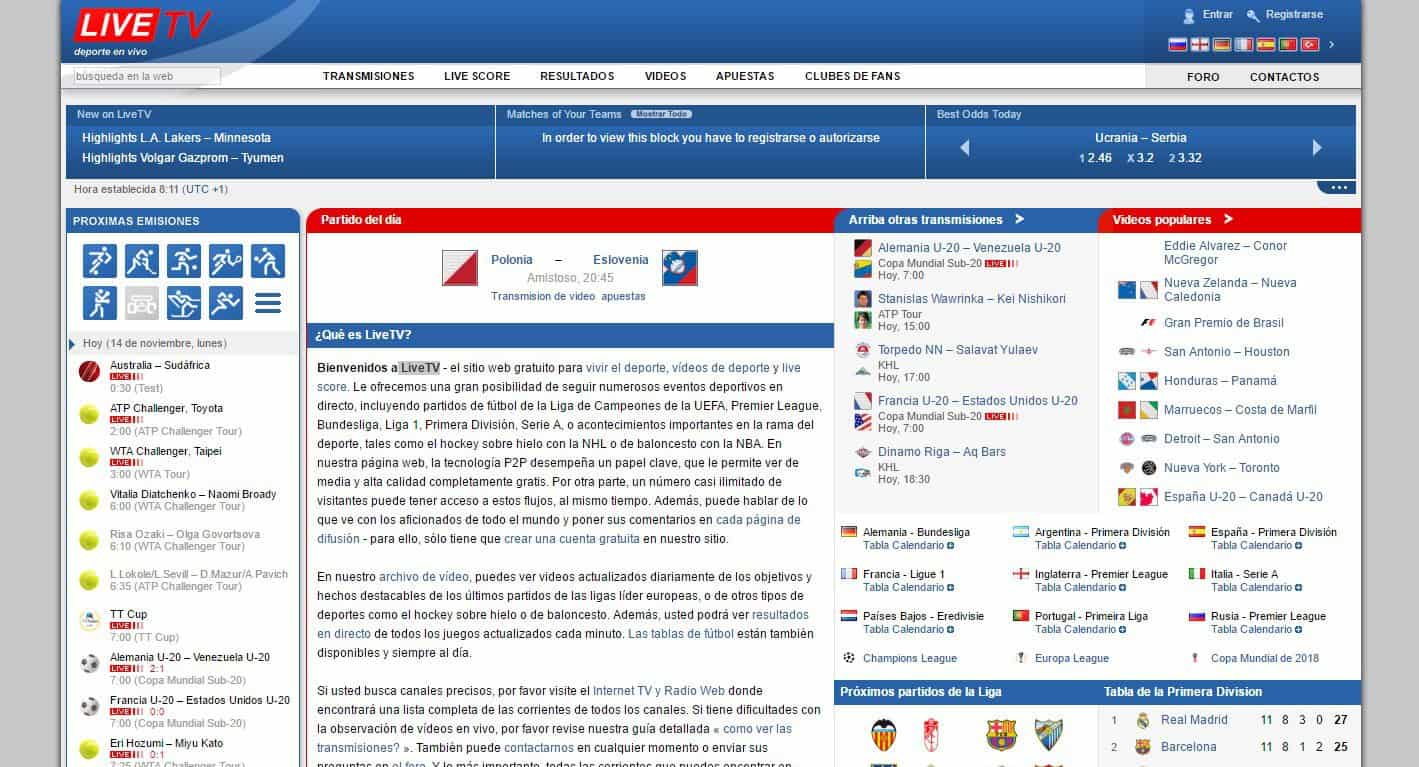Click the Valencia club crest
1419x767 pixels.
884,735
